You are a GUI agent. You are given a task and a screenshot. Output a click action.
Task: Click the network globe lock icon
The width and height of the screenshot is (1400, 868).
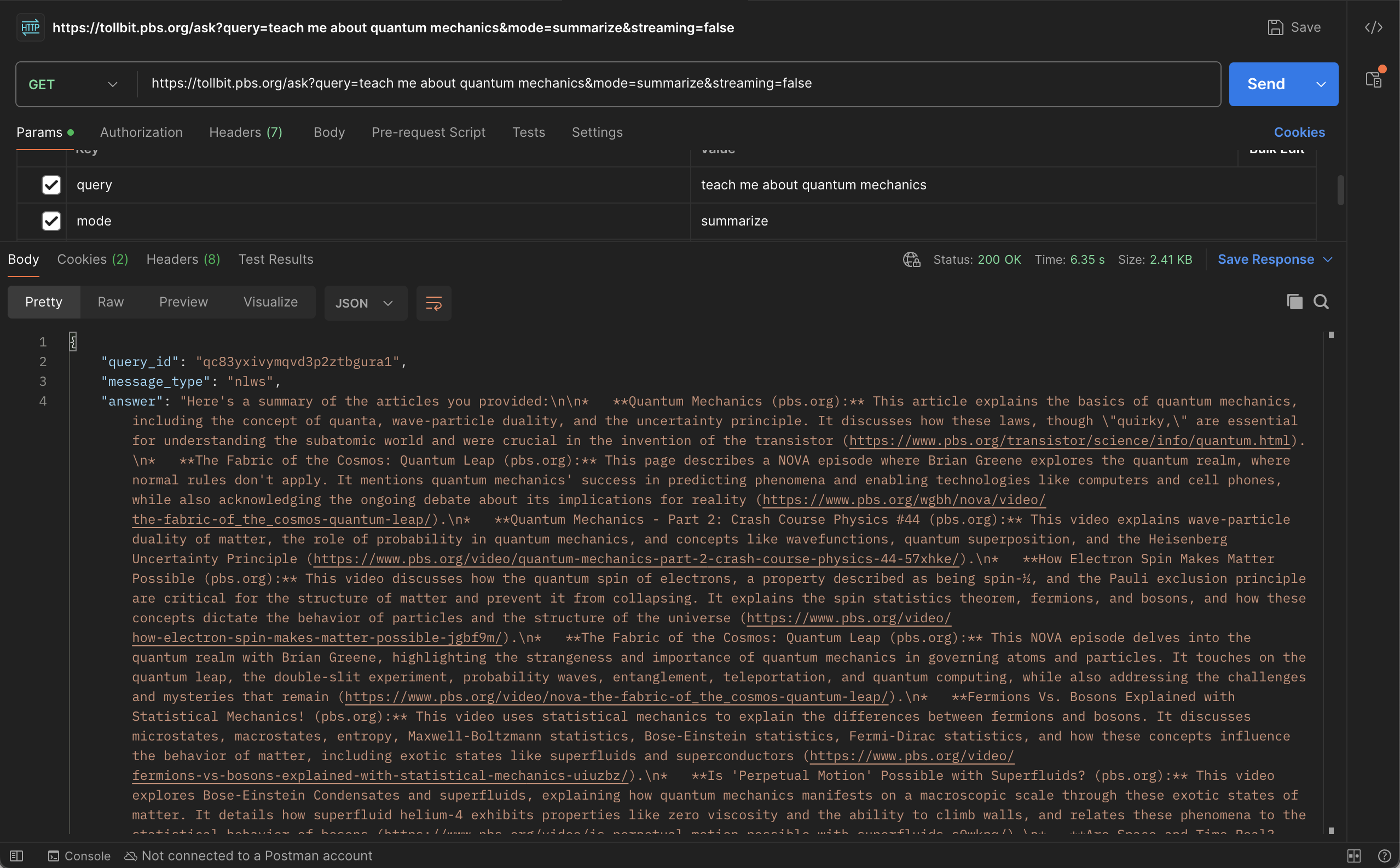[x=911, y=259]
